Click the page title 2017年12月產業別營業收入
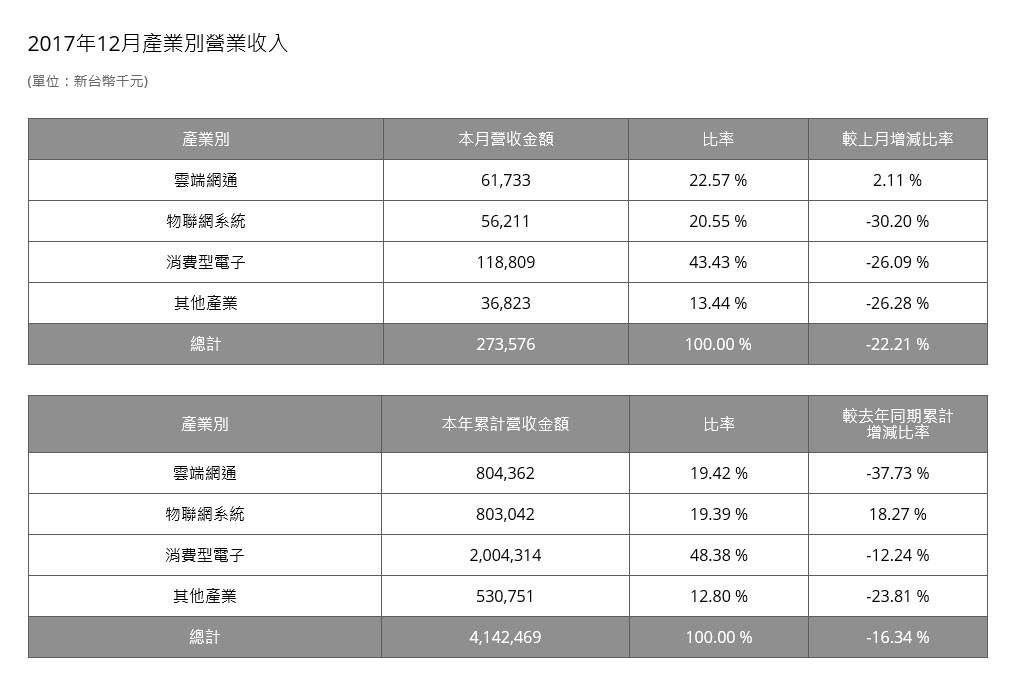The width and height of the screenshot is (1016, 678). point(158,44)
